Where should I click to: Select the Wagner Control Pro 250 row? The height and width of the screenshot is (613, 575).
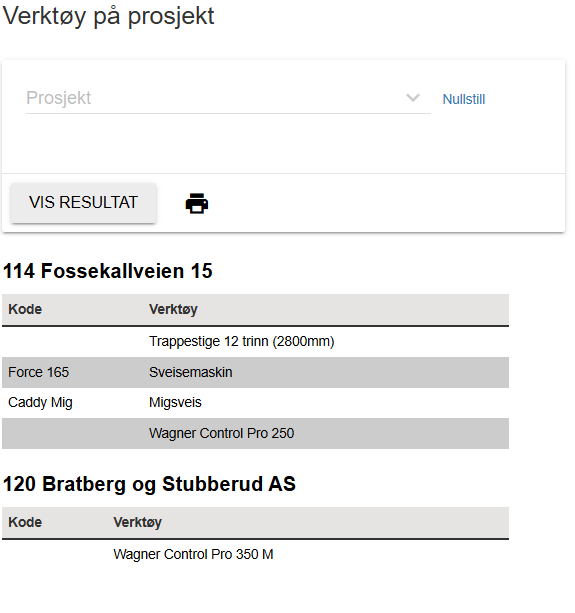pos(255,433)
